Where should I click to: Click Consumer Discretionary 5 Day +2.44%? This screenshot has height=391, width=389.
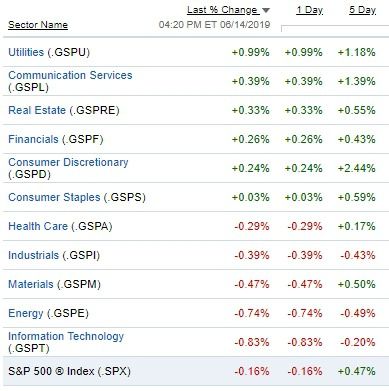pyautogui.click(x=356, y=168)
